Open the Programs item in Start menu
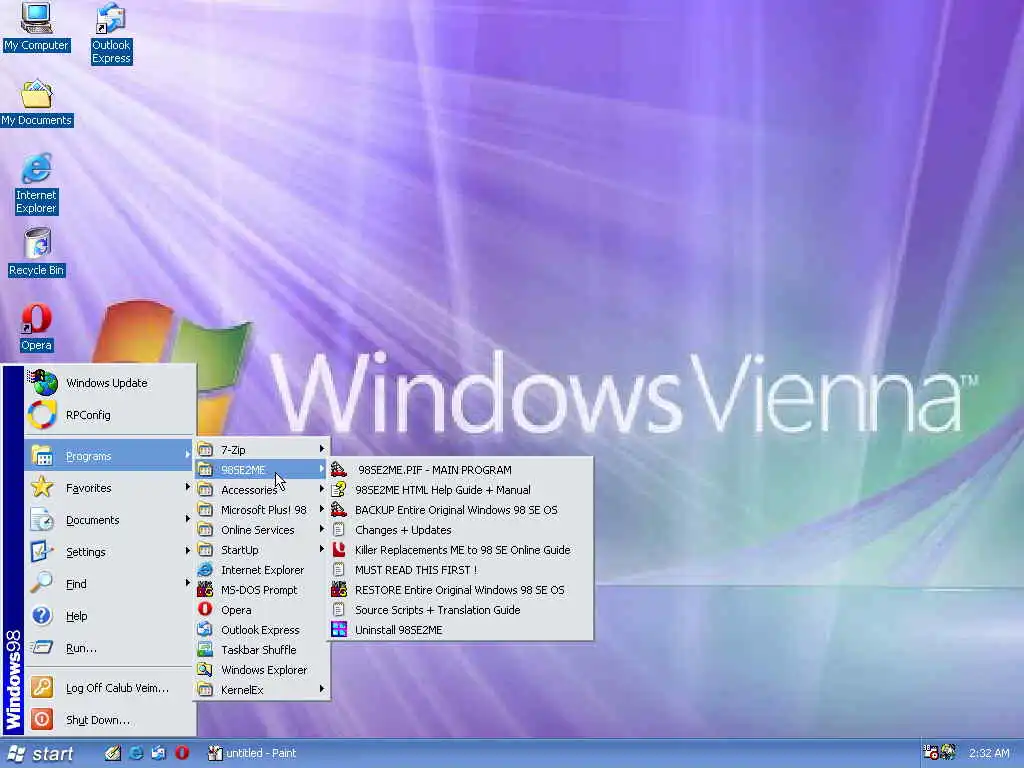 110,456
